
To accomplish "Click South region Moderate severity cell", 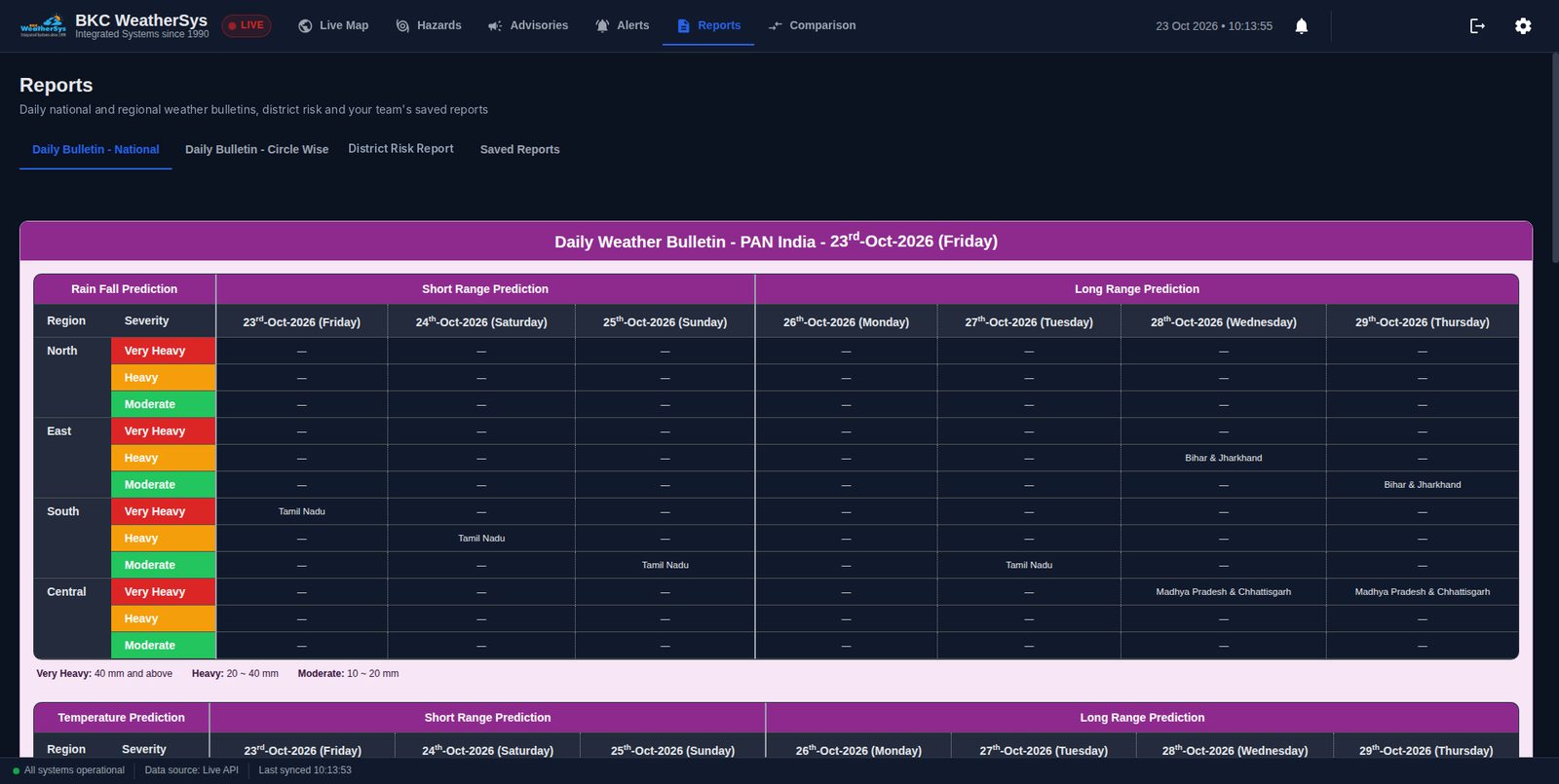I will click(163, 565).
